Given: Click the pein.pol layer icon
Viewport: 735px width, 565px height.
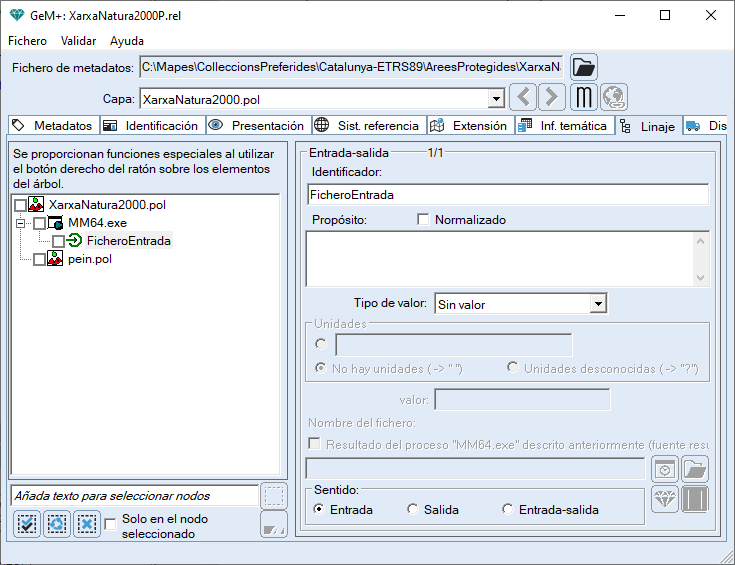Looking at the screenshot, I should coord(56,259).
